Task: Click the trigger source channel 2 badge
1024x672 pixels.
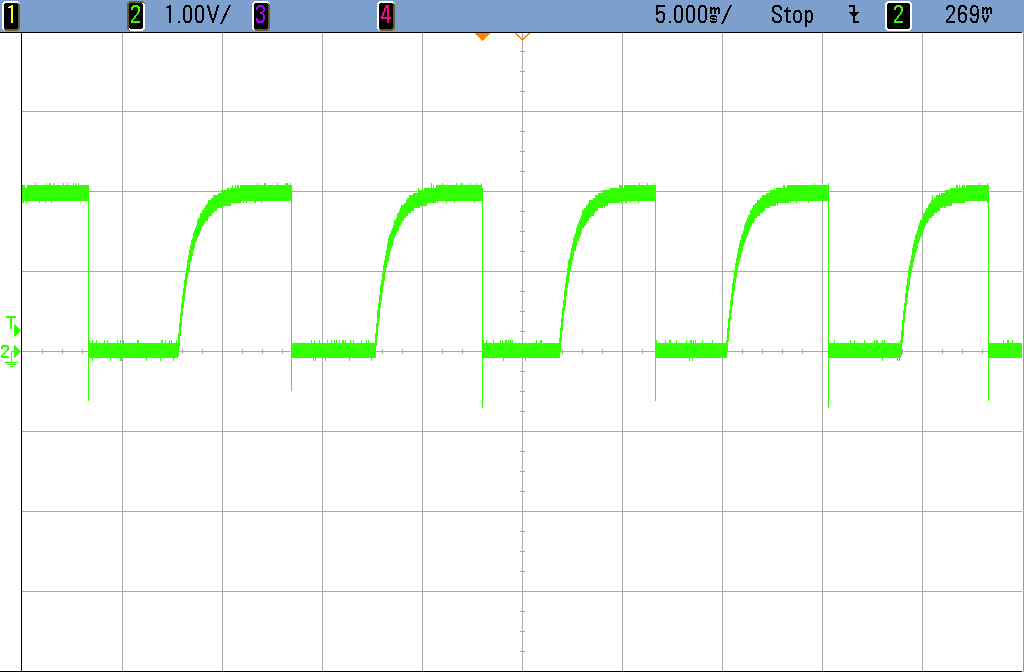Action: (899, 15)
